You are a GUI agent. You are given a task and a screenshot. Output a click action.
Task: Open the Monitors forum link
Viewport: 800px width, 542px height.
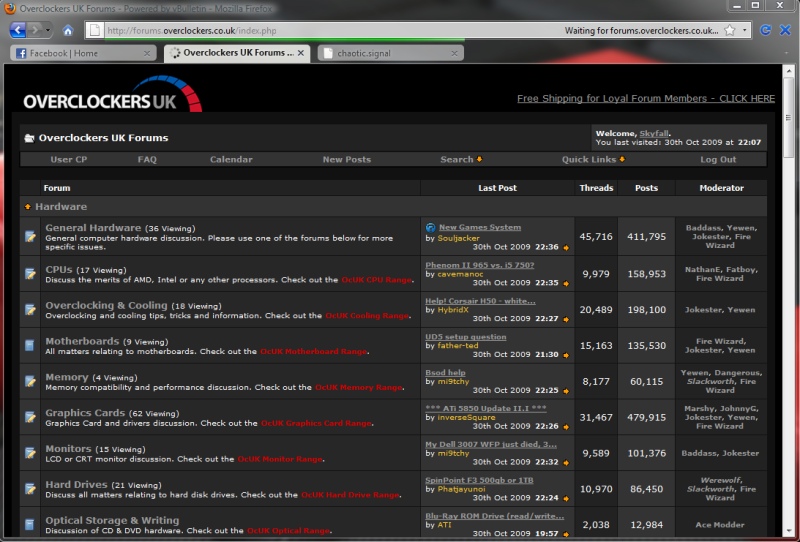(68, 449)
